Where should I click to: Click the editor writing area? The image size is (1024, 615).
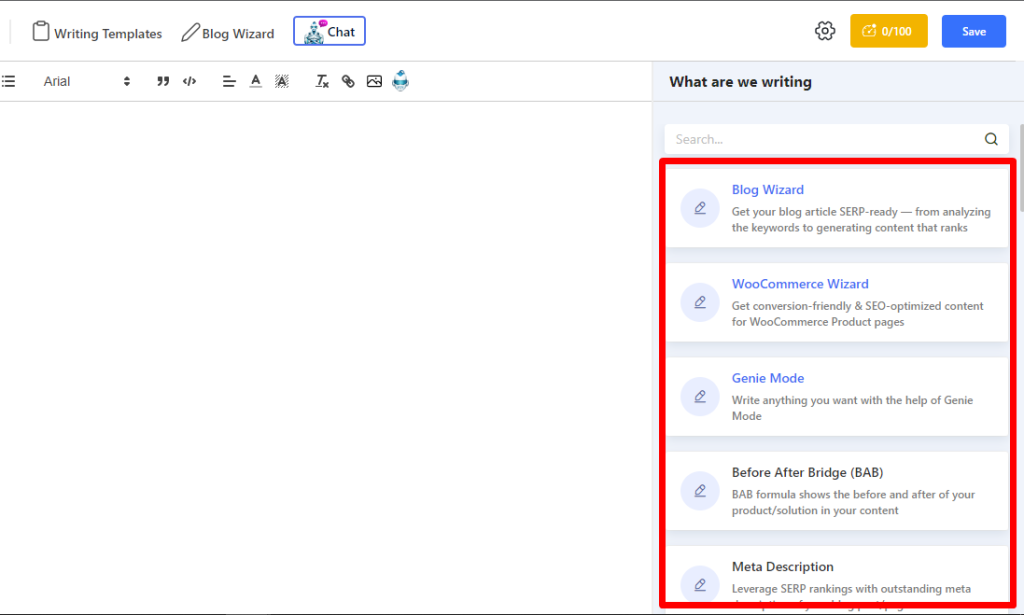click(325, 356)
